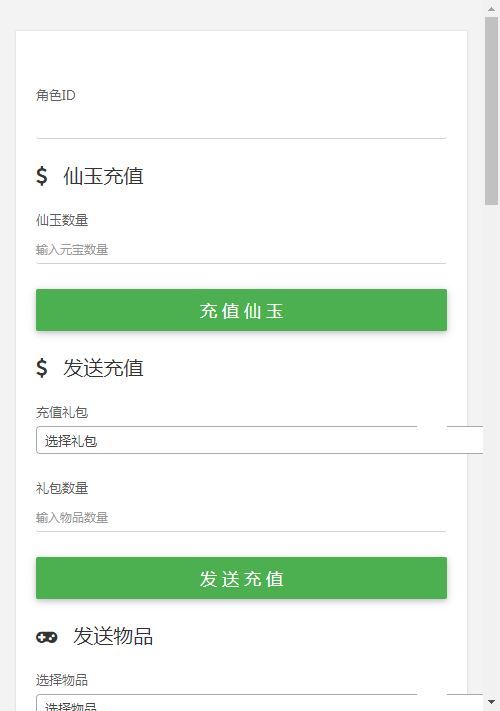Screen dimensions: 500x711
Task: Click the vertical scrollbar thumb
Action: 491,111
